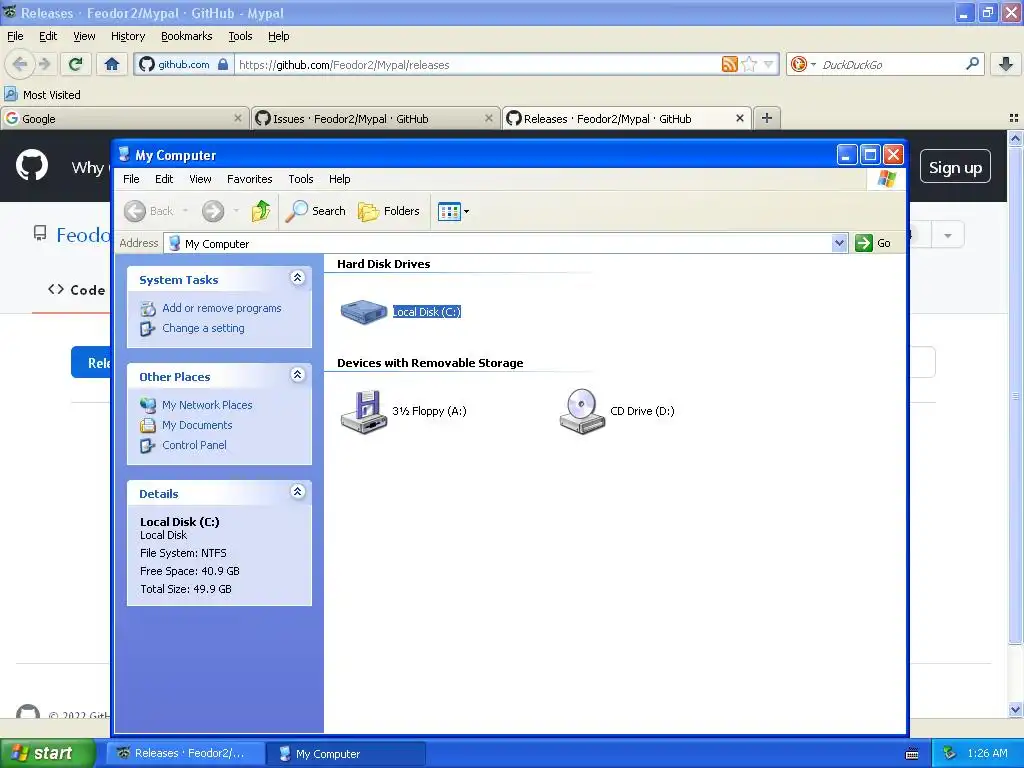
Task: Click Add or remove programs
Action: 221,308
